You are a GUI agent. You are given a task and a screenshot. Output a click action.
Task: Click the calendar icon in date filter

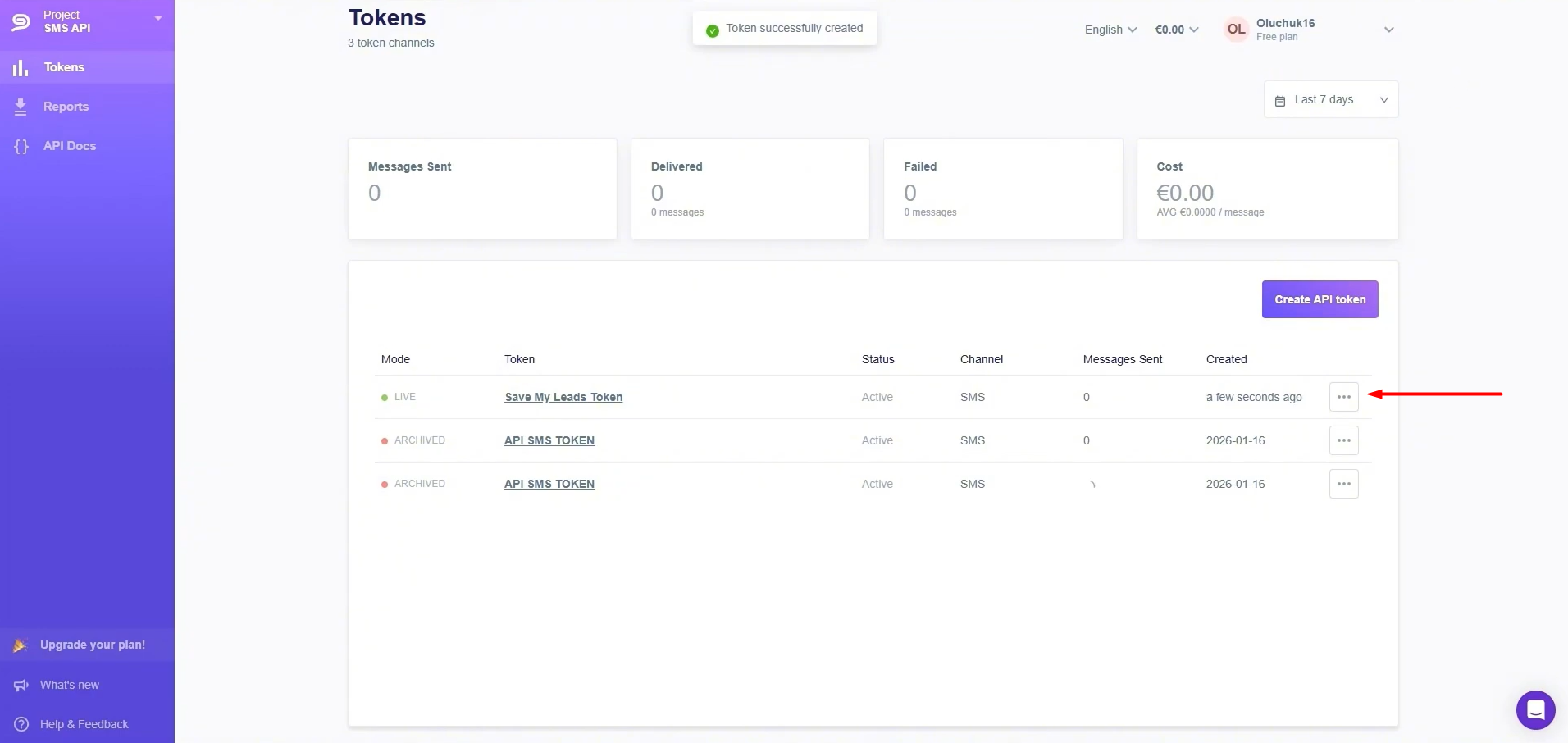(1280, 101)
